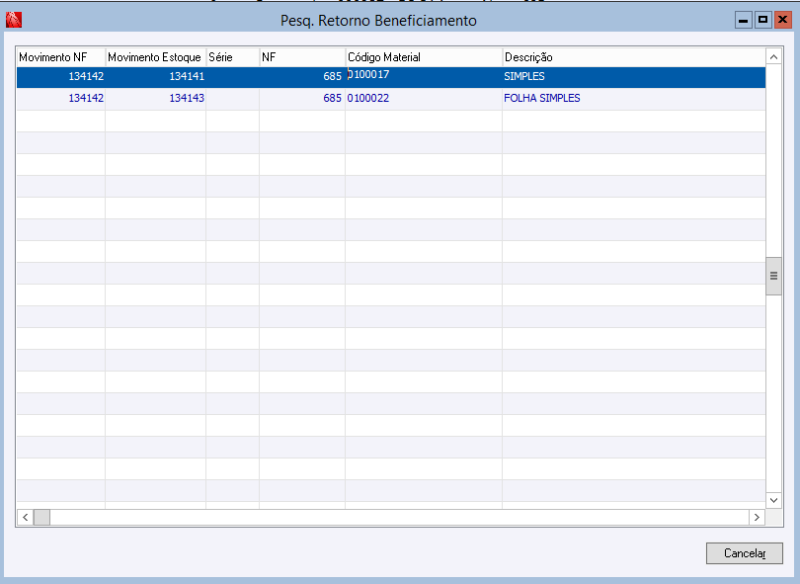This screenshot has height=584, width=800.
Task: Click the NF column header
Action: point(302,57)
